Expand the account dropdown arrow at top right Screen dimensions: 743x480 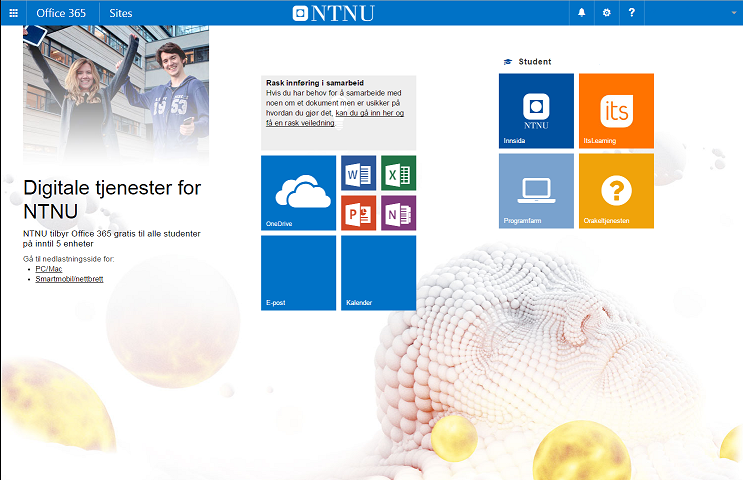tap(734, 13)
